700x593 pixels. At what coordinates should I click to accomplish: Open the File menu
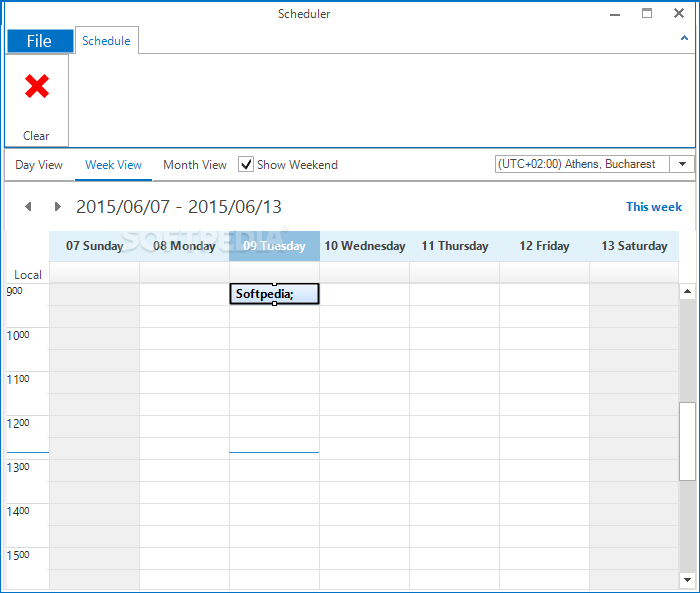click(40, 41)
